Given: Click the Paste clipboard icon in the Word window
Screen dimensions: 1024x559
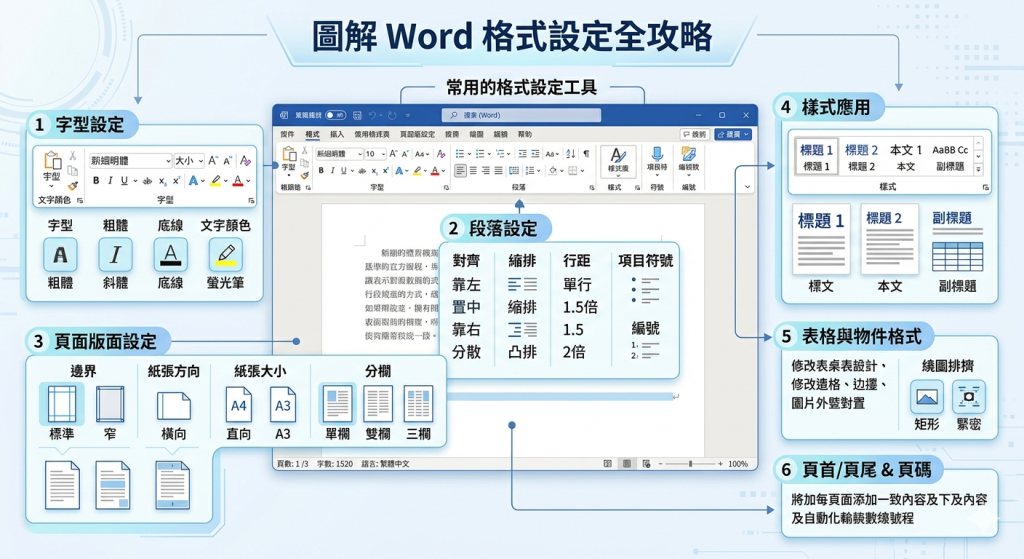Looking at the screenshot, I should pos(289,153).
